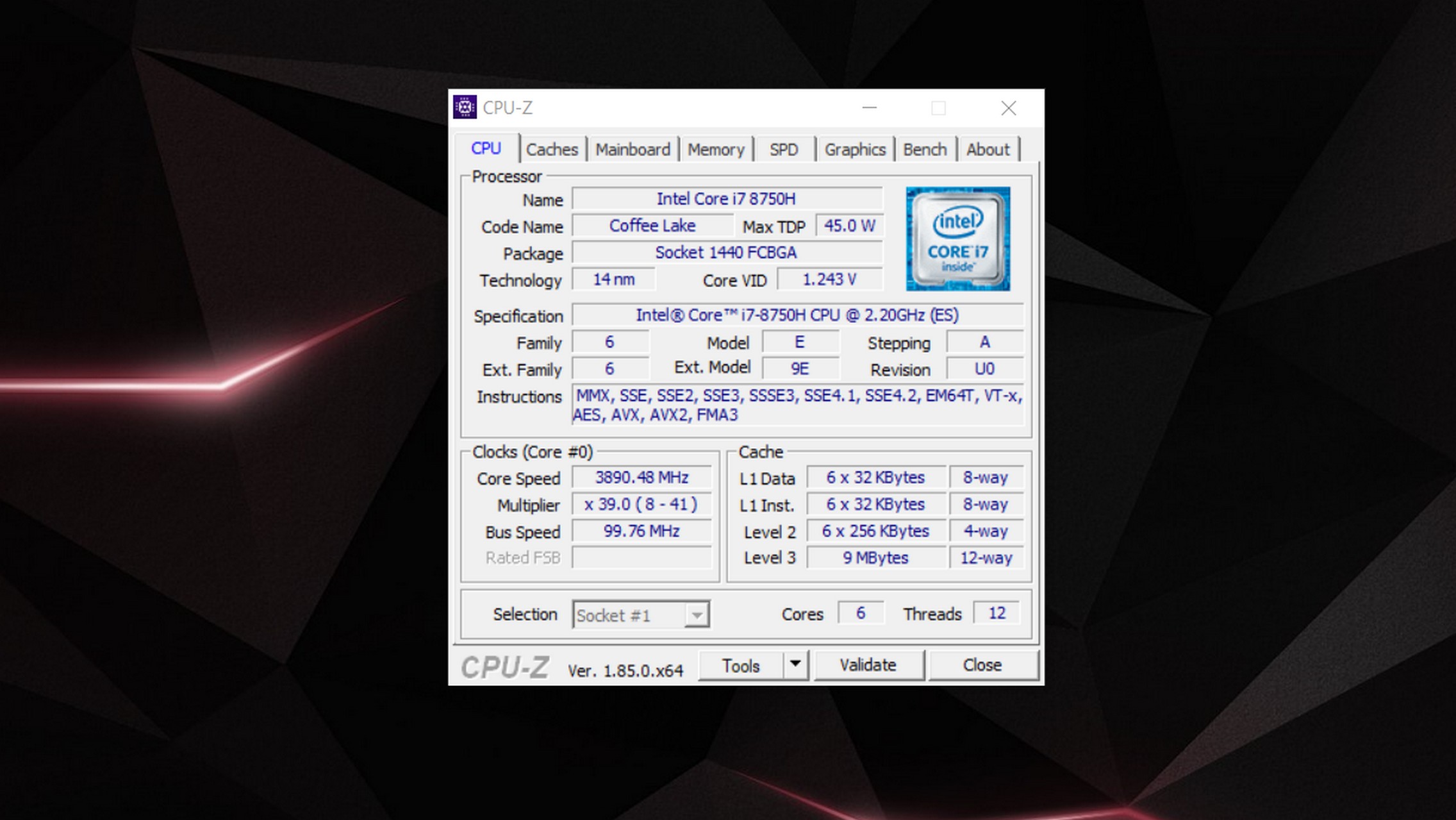Click the L1 Data associativity '8-way'

986,478
